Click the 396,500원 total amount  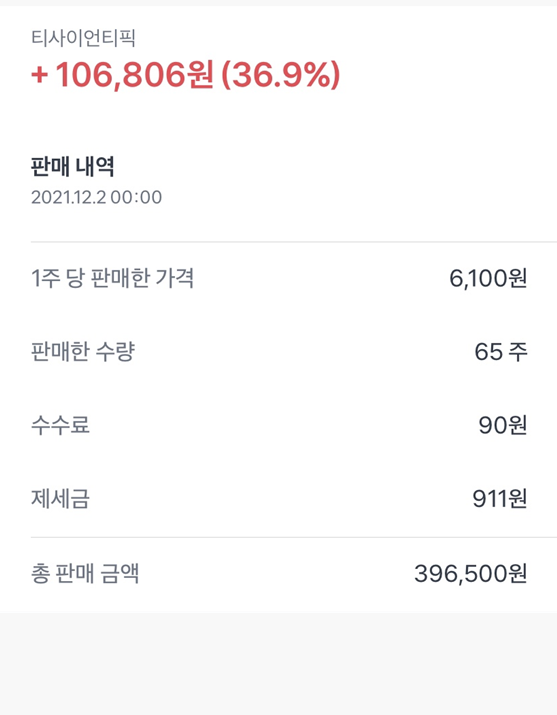coord(471,574)
